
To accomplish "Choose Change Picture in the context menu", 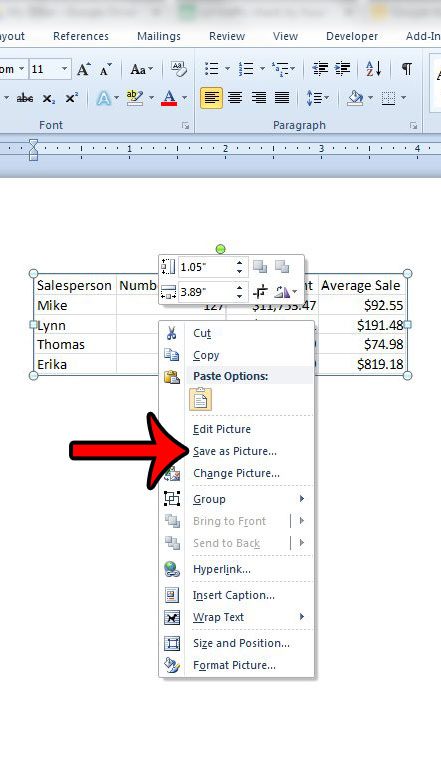I will tap(236, 473).
